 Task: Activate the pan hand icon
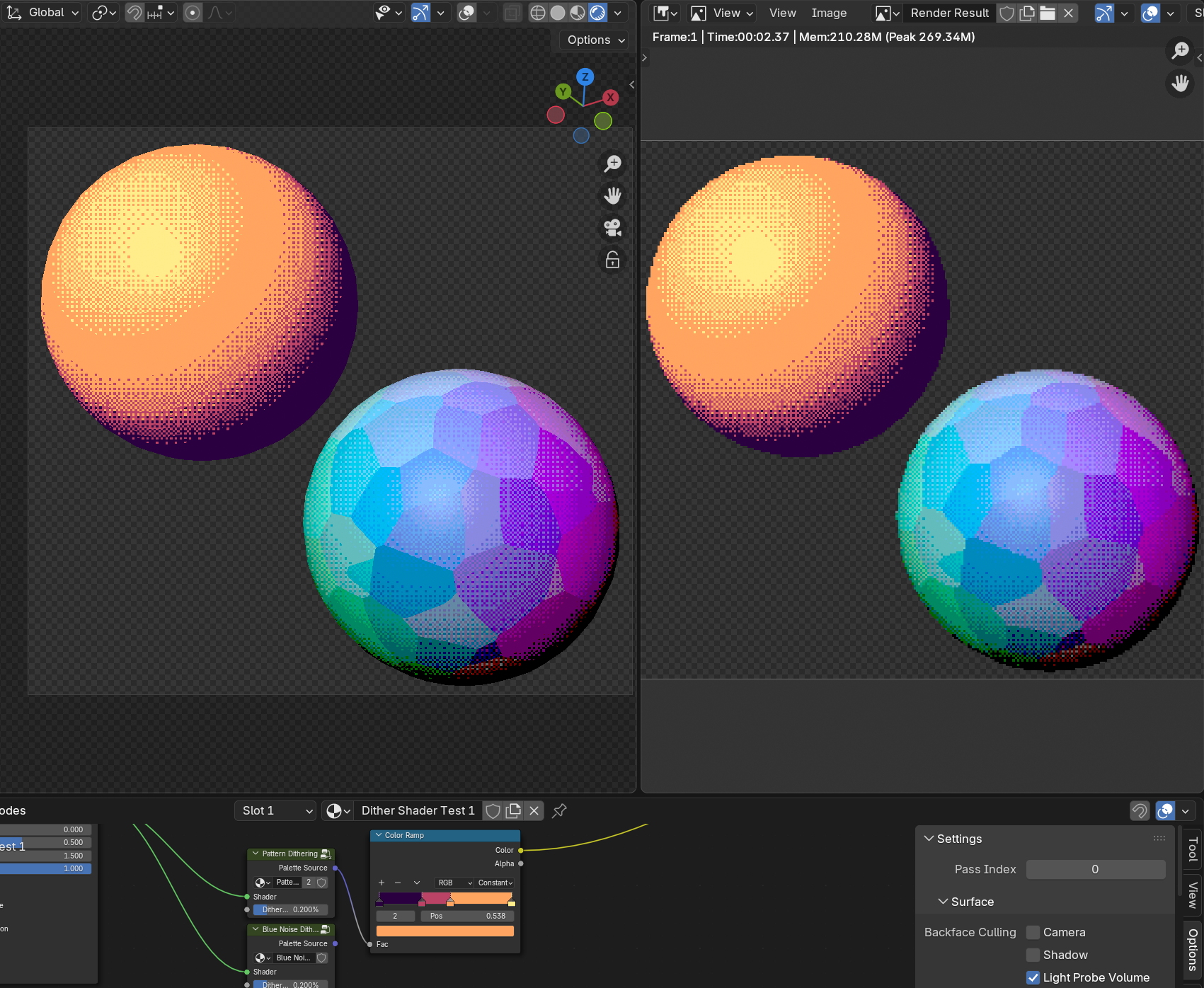612,196
